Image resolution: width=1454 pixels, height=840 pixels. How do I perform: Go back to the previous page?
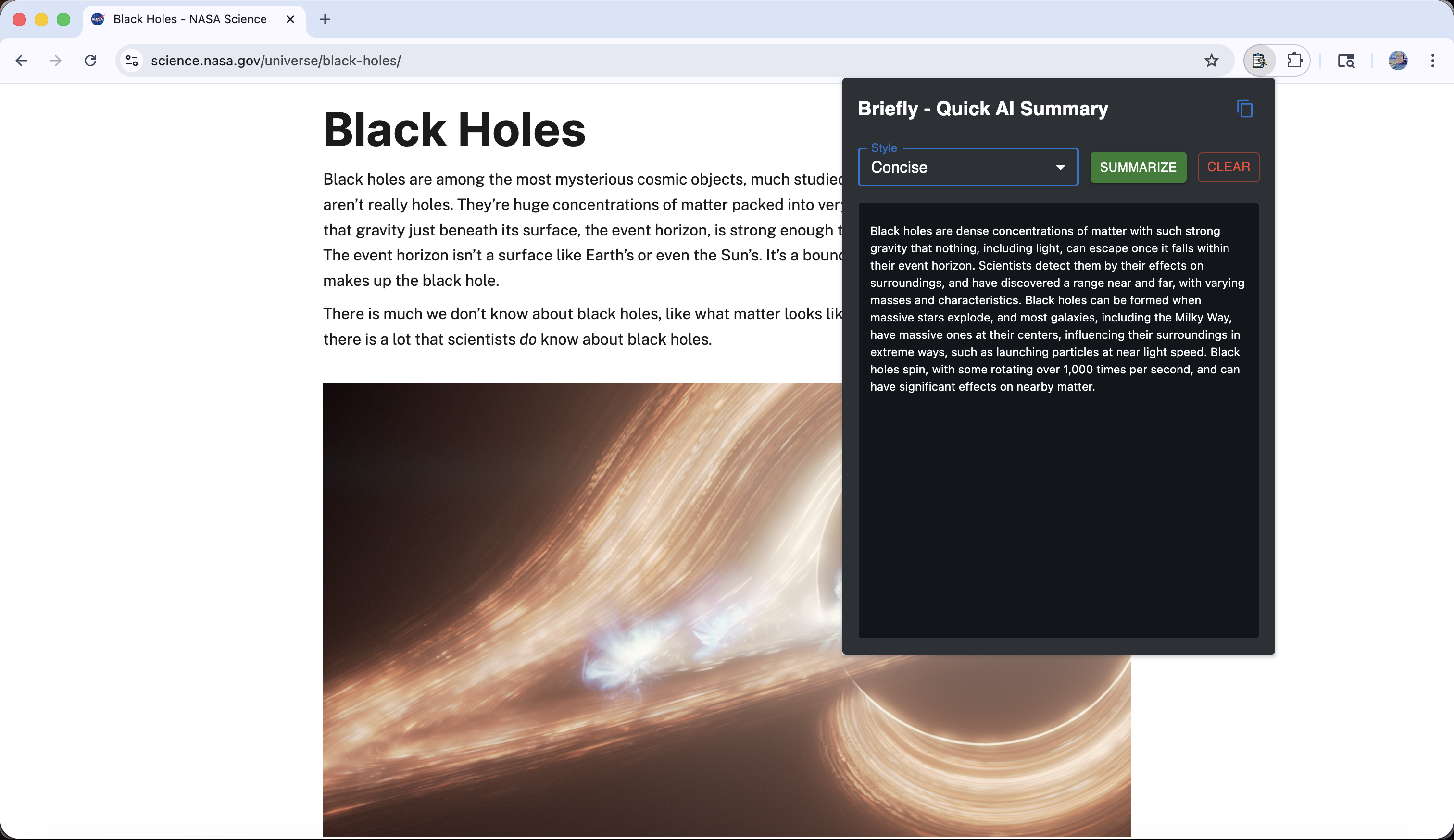click(21, 61)
